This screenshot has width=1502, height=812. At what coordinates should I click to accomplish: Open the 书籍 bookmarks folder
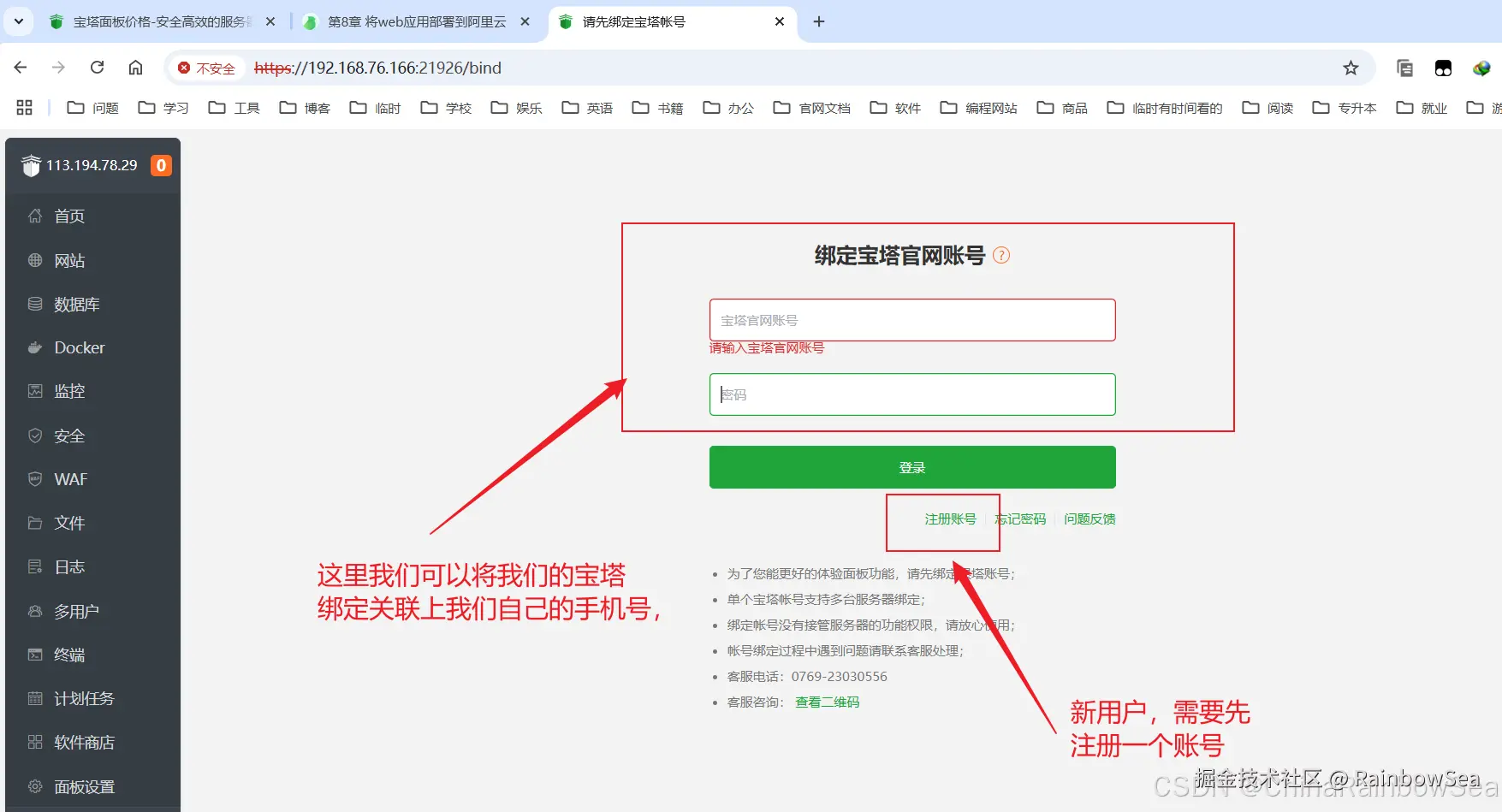671,108
